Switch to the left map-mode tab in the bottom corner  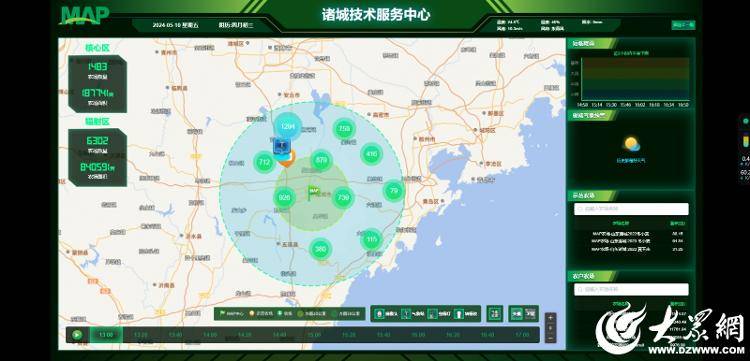(517, 314)
